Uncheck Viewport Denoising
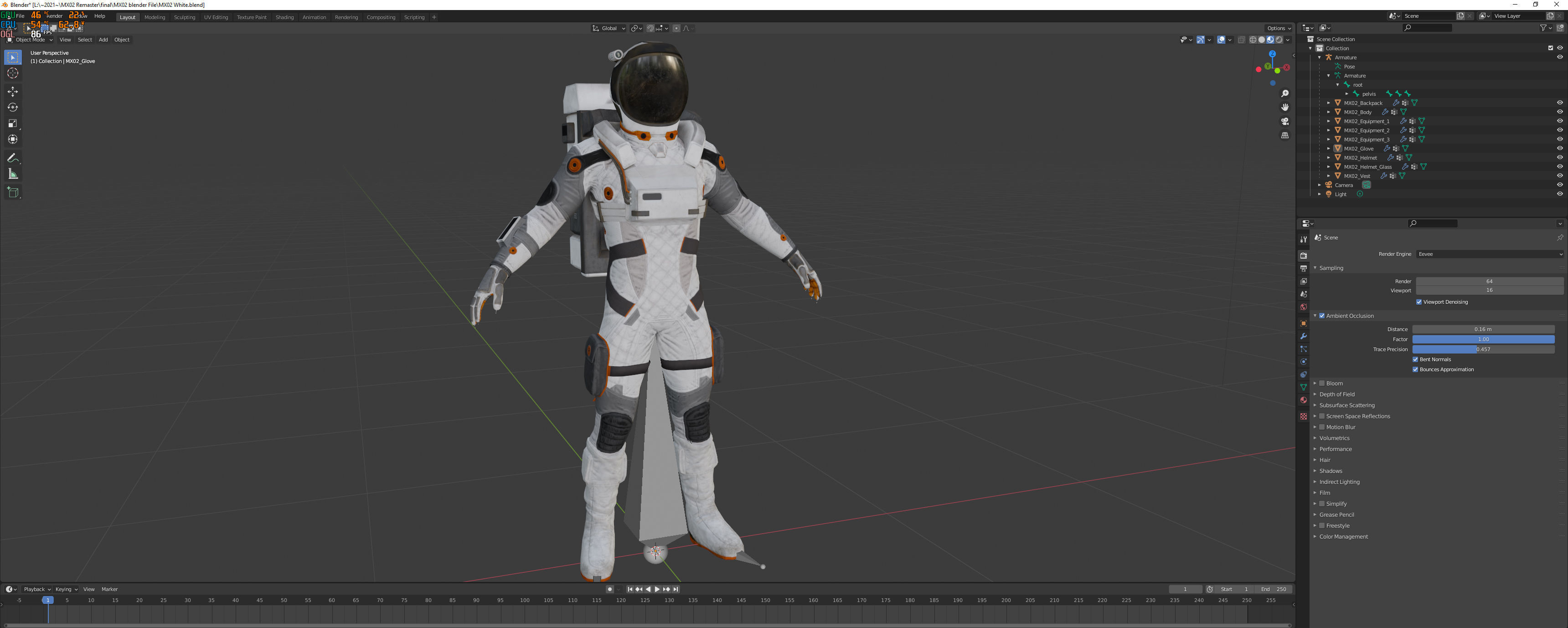This screenshot has width=1568, height=628. pos(1419,302)
